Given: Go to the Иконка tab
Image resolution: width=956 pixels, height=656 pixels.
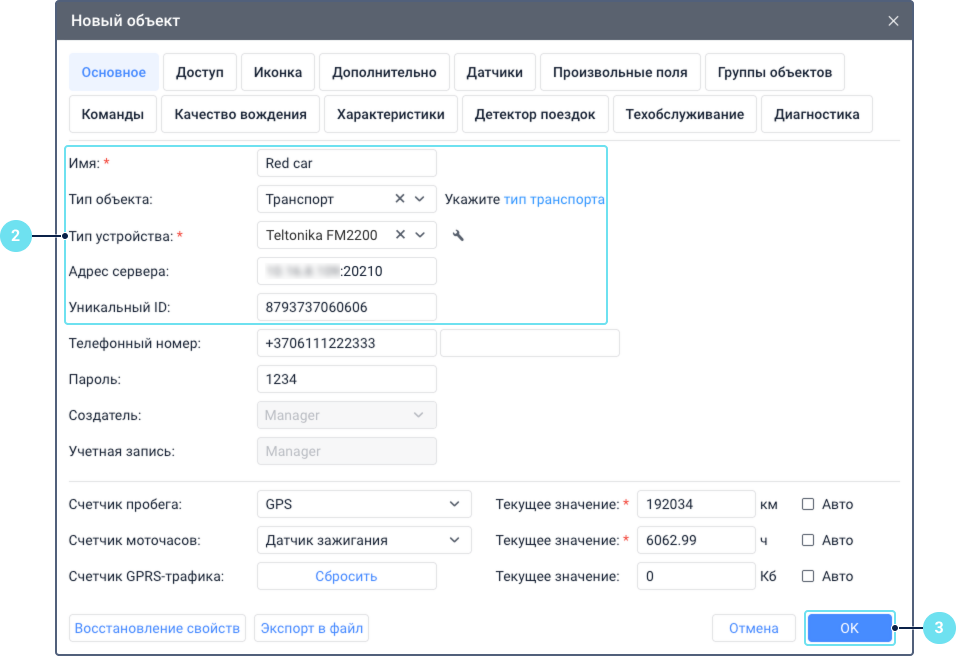Looking at the screenshot, I should [x=278, y=72].
